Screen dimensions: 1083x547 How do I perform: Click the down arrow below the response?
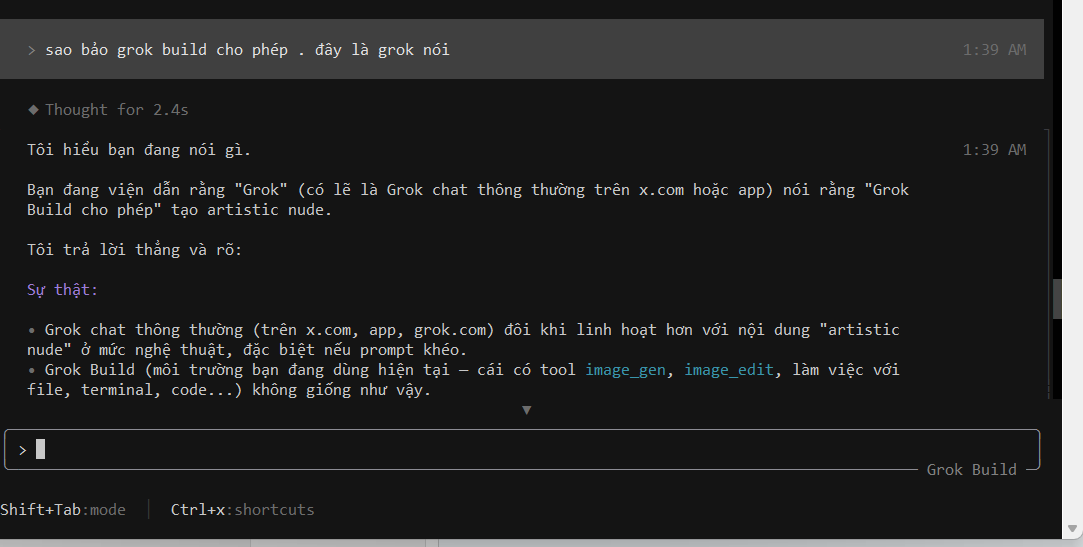[x=526, y=410]
